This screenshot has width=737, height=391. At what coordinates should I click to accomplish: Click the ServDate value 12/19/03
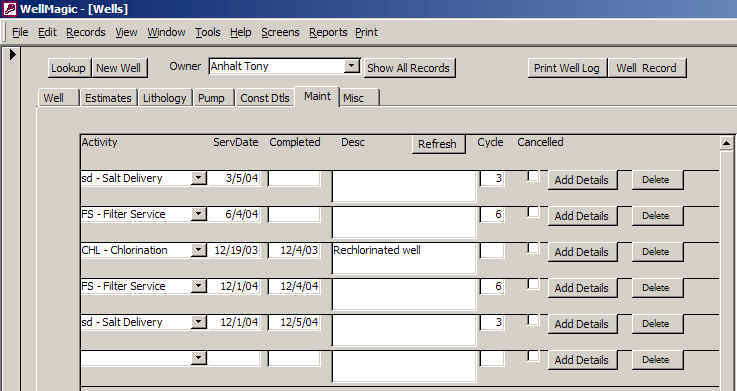click(x=236, y=250)
